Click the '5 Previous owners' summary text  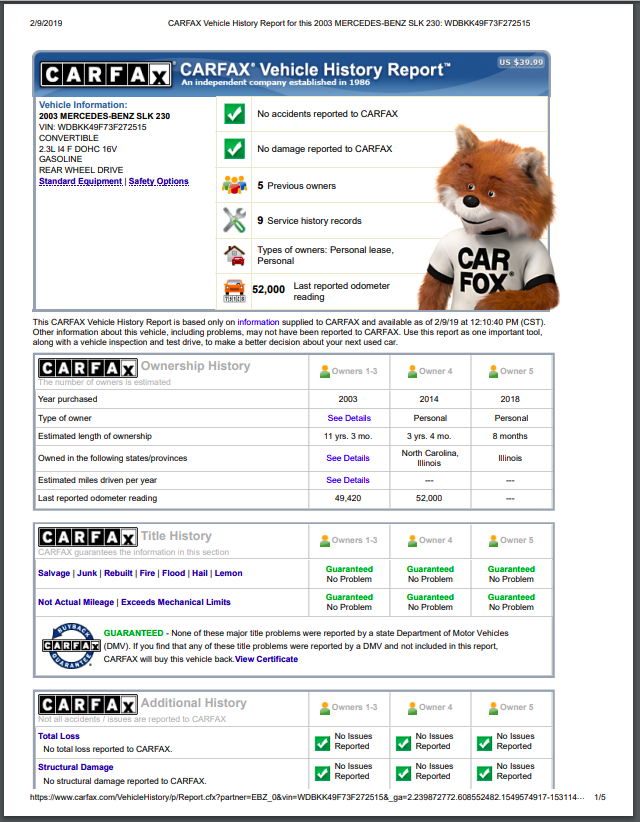tap(297, 186)
